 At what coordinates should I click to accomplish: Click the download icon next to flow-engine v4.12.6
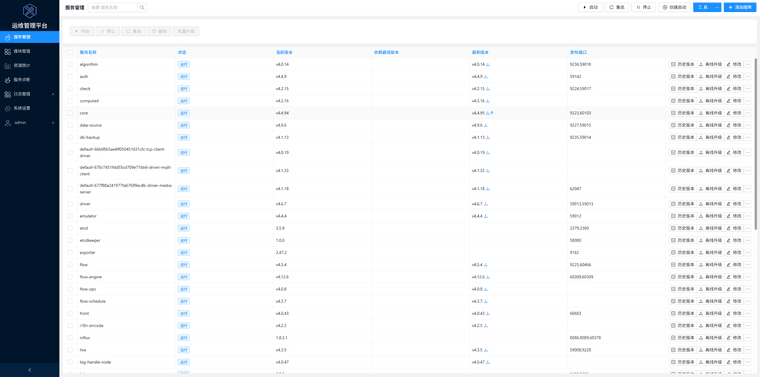(x=488, y=277)
